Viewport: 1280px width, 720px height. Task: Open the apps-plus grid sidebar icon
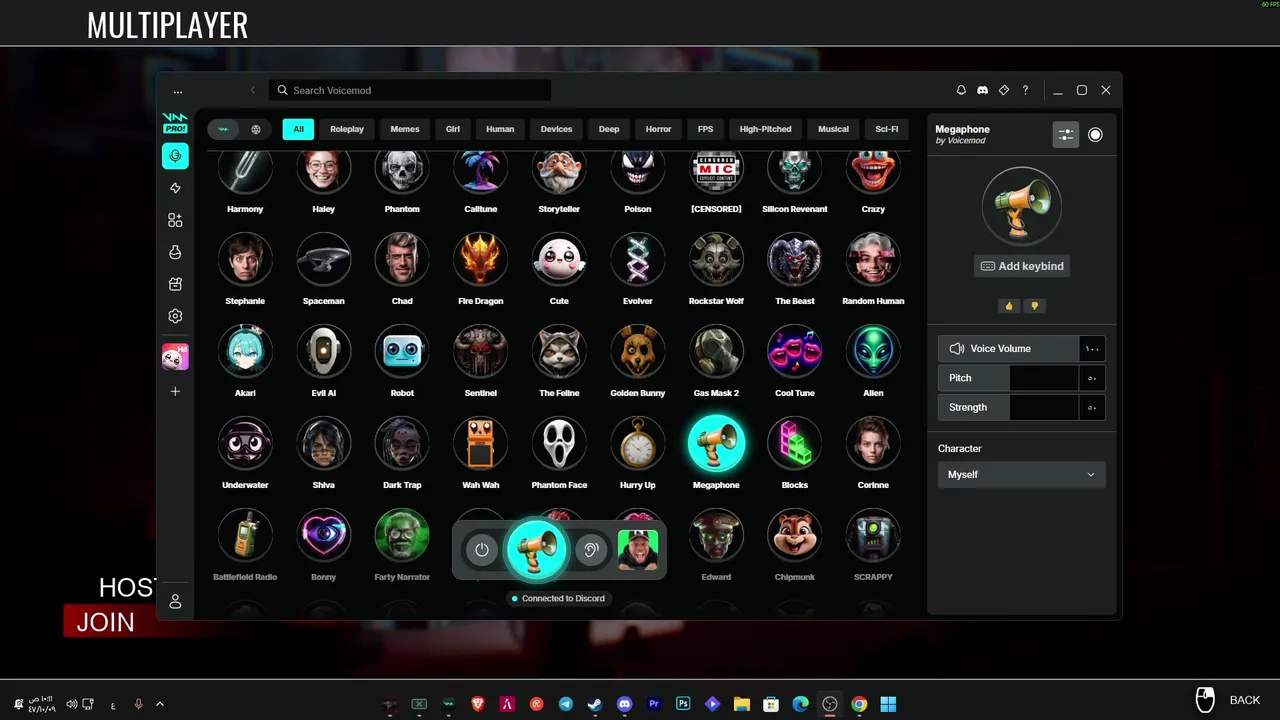coord(175,220)
